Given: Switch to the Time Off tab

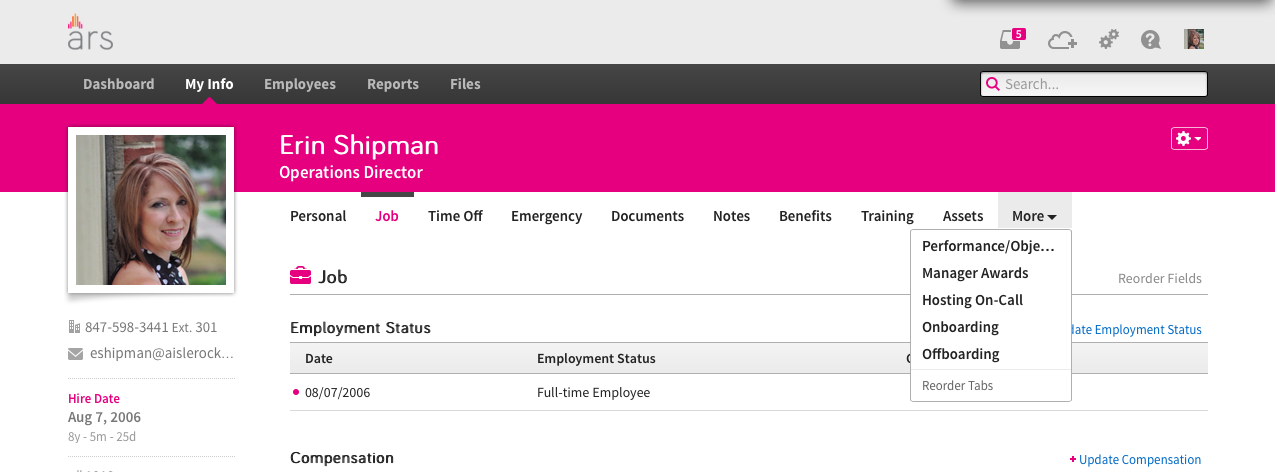Looking at the screenshot, I should pos(455,216).
